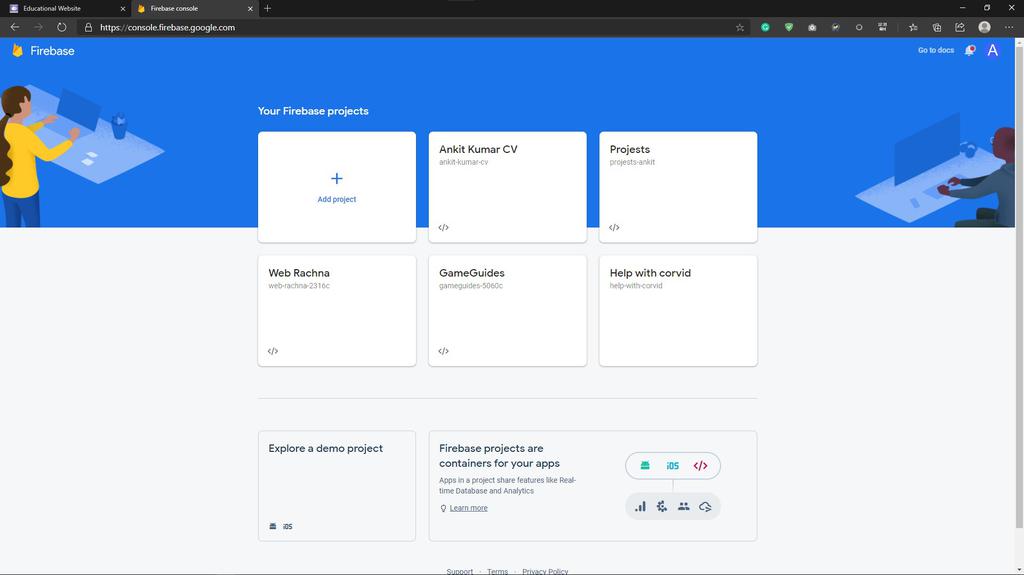Bookmark this page with the star icon

739,27
